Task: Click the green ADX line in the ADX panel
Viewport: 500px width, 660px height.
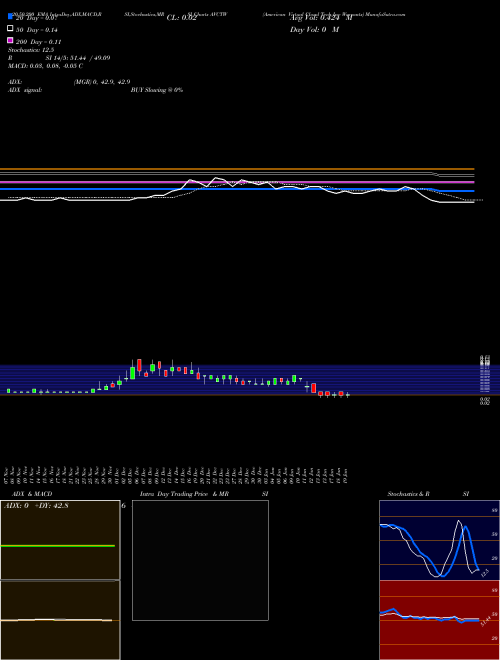Action: point(58,546)
